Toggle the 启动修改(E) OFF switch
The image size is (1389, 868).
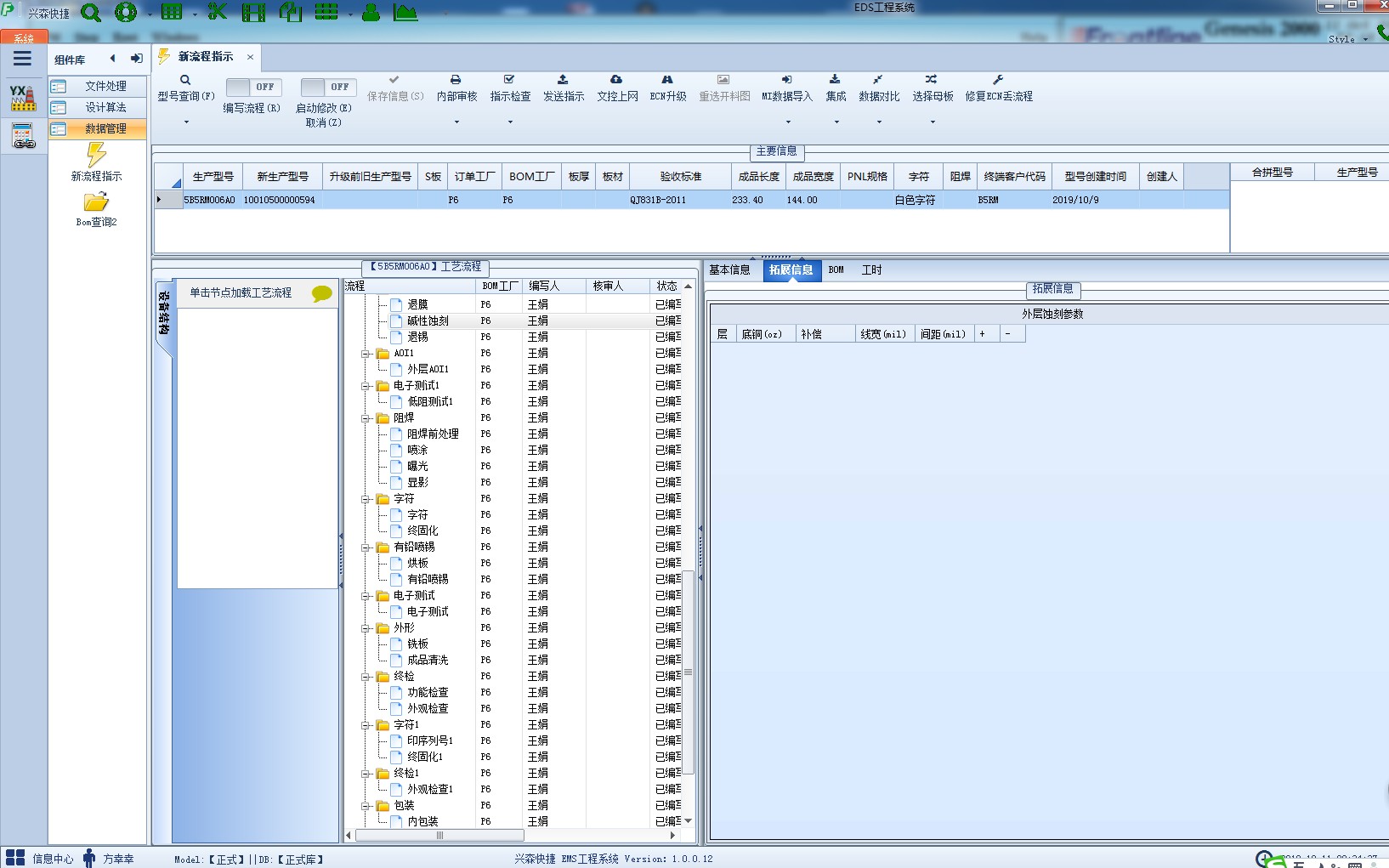tap(326, 87)
